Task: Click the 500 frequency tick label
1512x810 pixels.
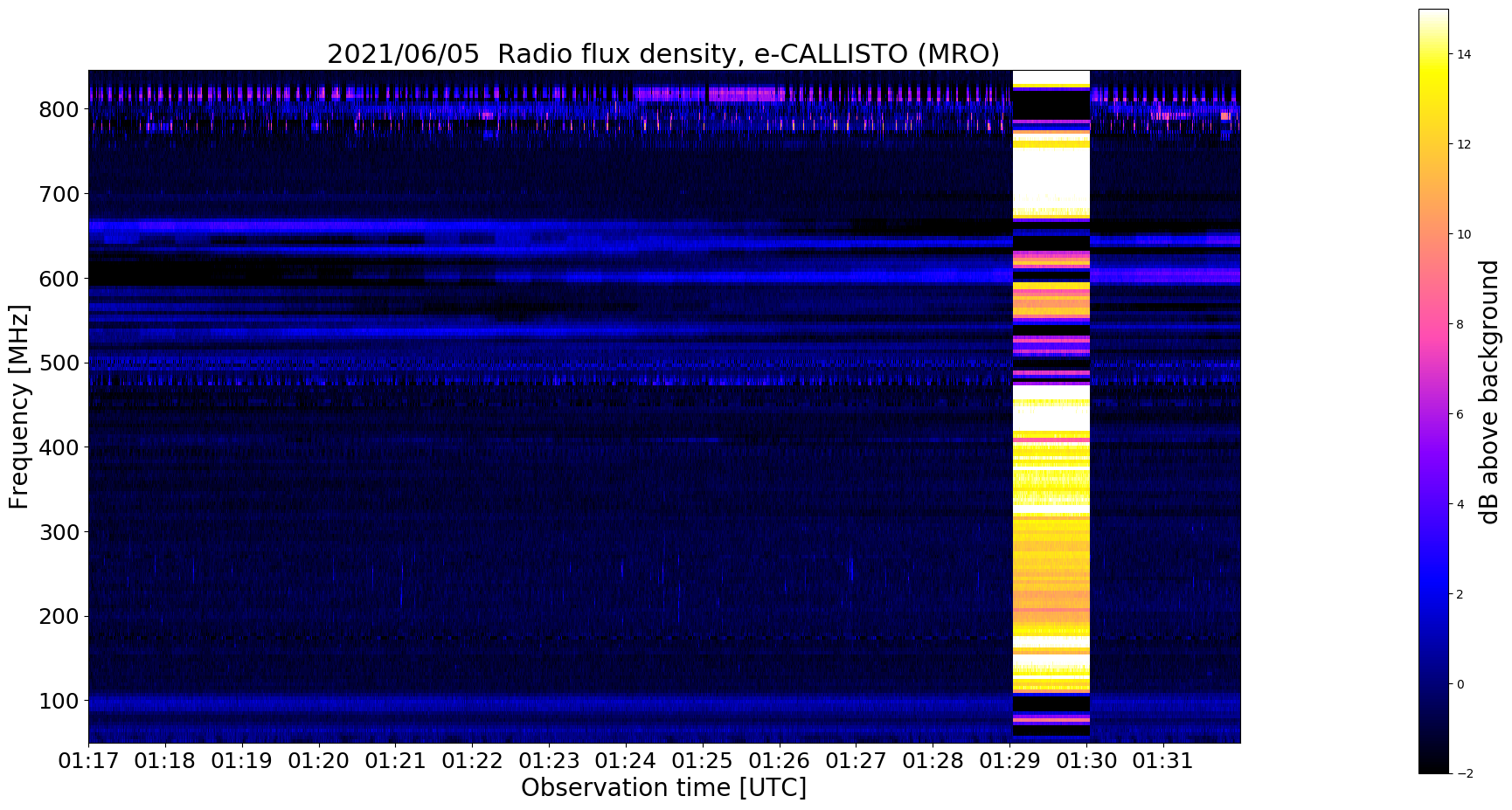Action: (x=59, y=363)
